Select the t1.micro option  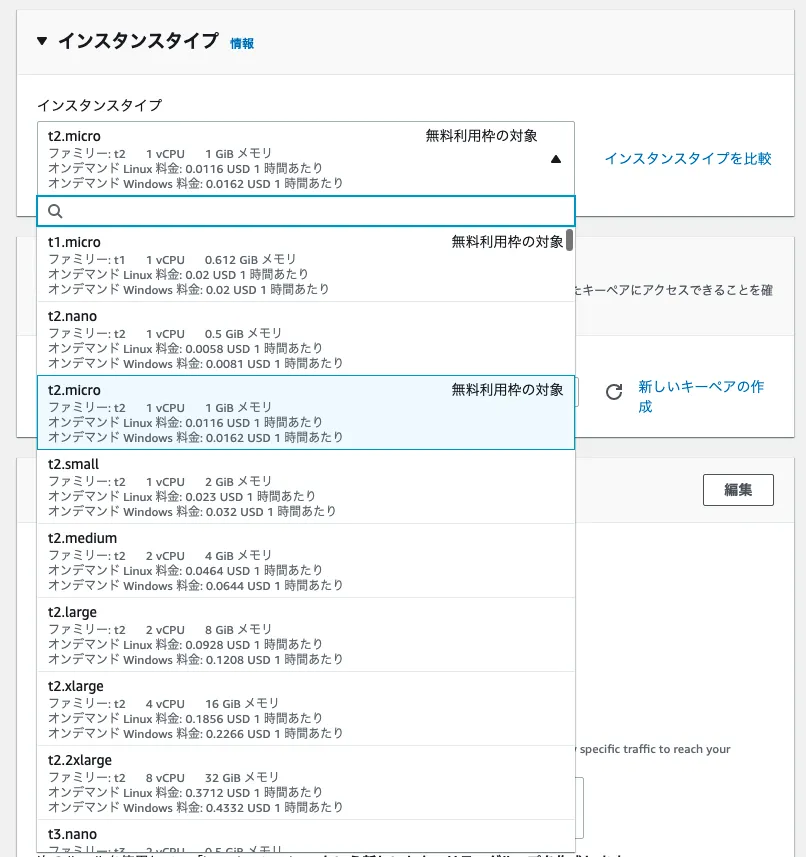(x=306, y=265)
